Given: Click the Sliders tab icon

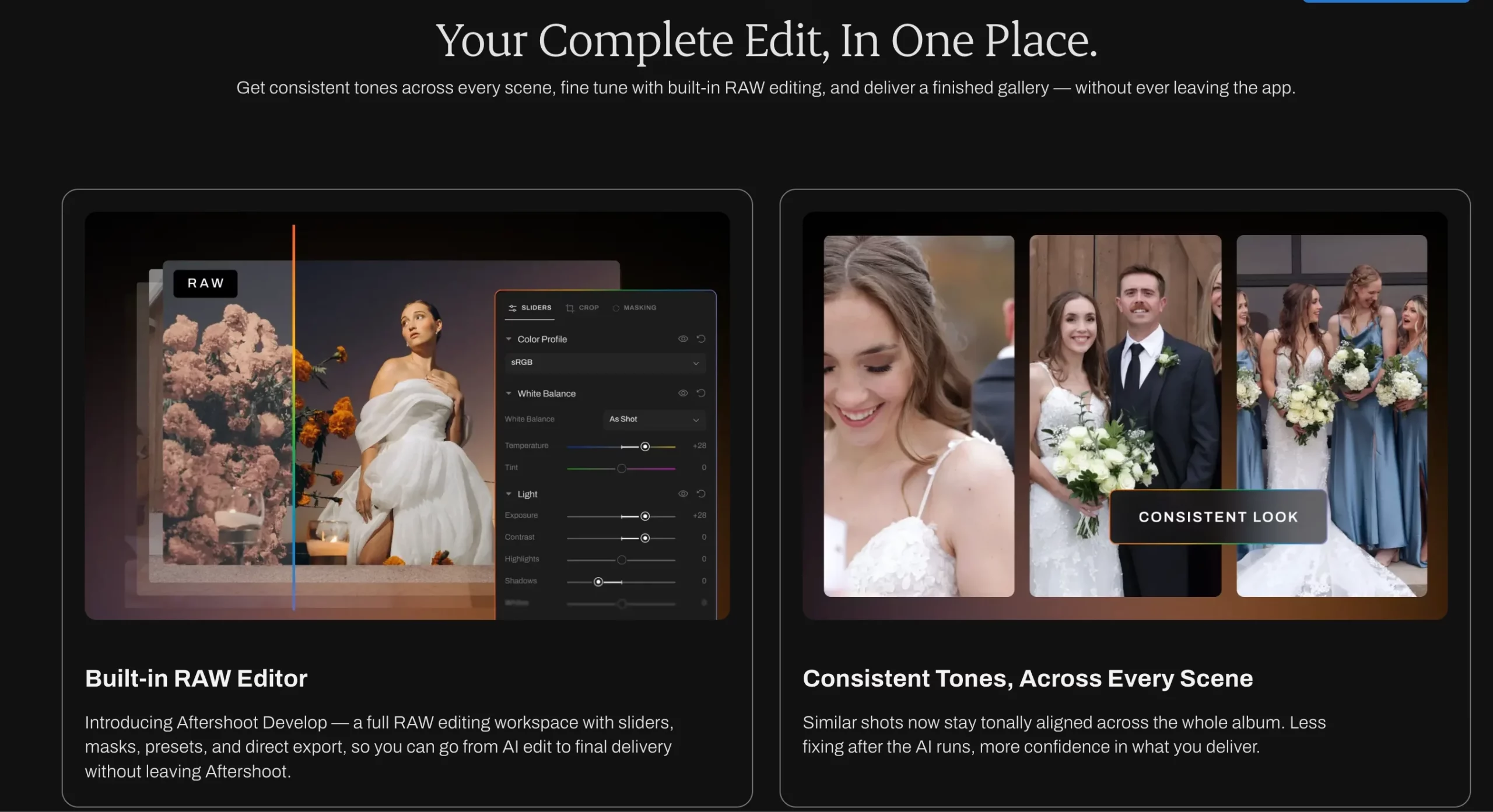Looking at the screenshot, I should 512,308.
